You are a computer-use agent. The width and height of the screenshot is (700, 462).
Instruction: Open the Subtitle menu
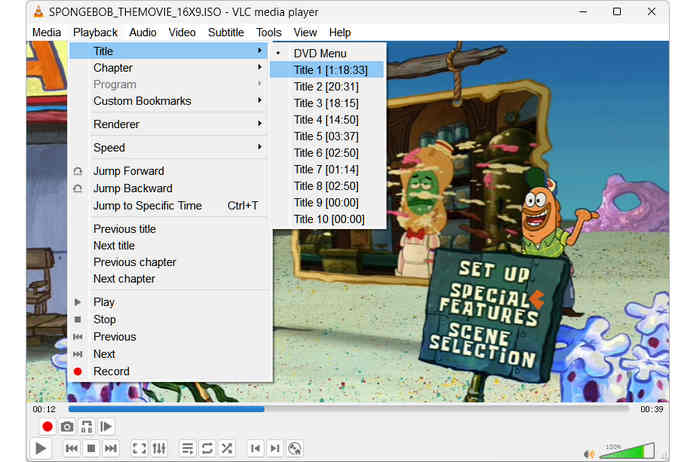tap(226, 33)
